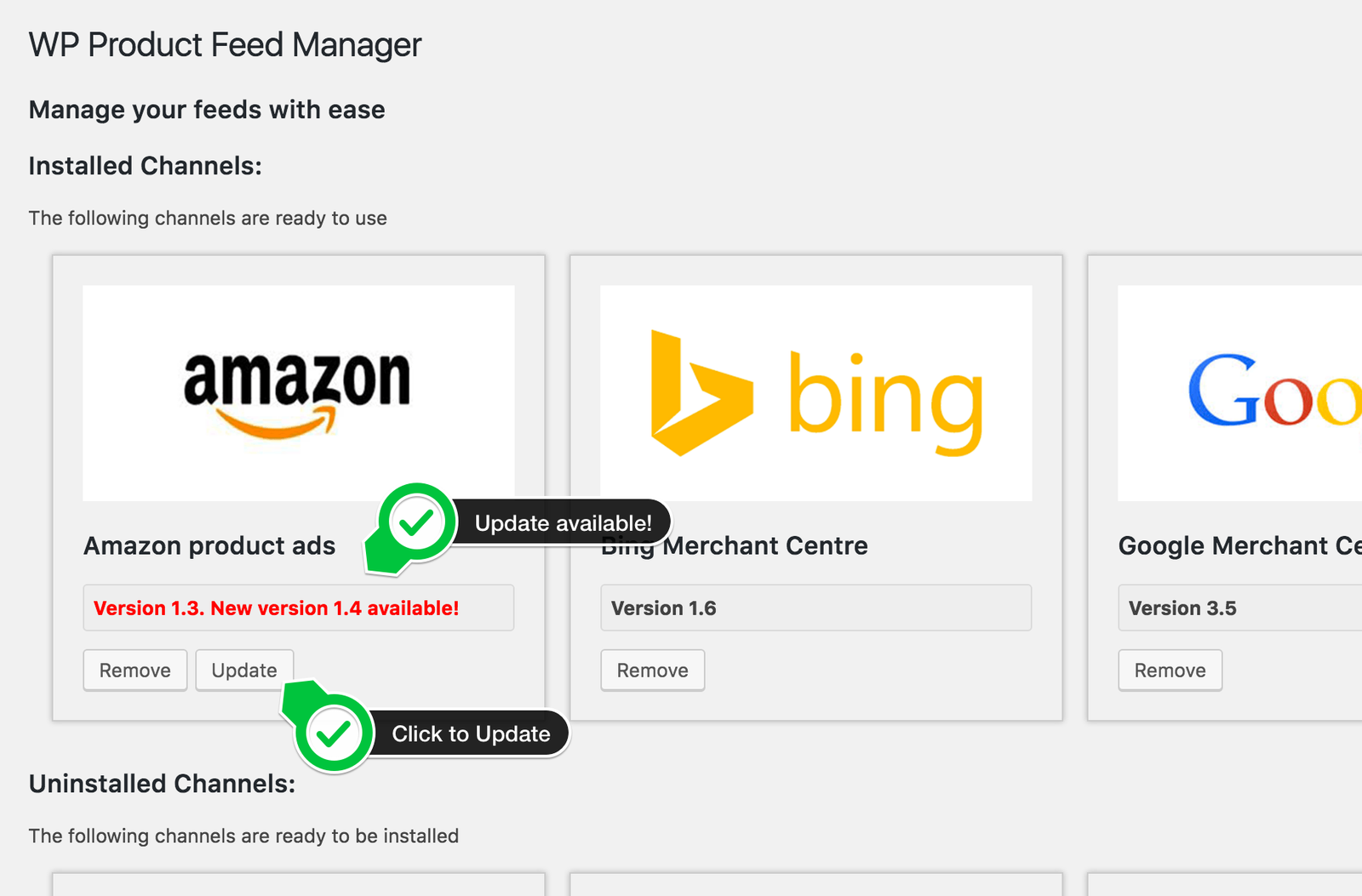Click the green checkmark beside Update available
This screenshot has width=1362, height=896.
[x=416, y=522]
